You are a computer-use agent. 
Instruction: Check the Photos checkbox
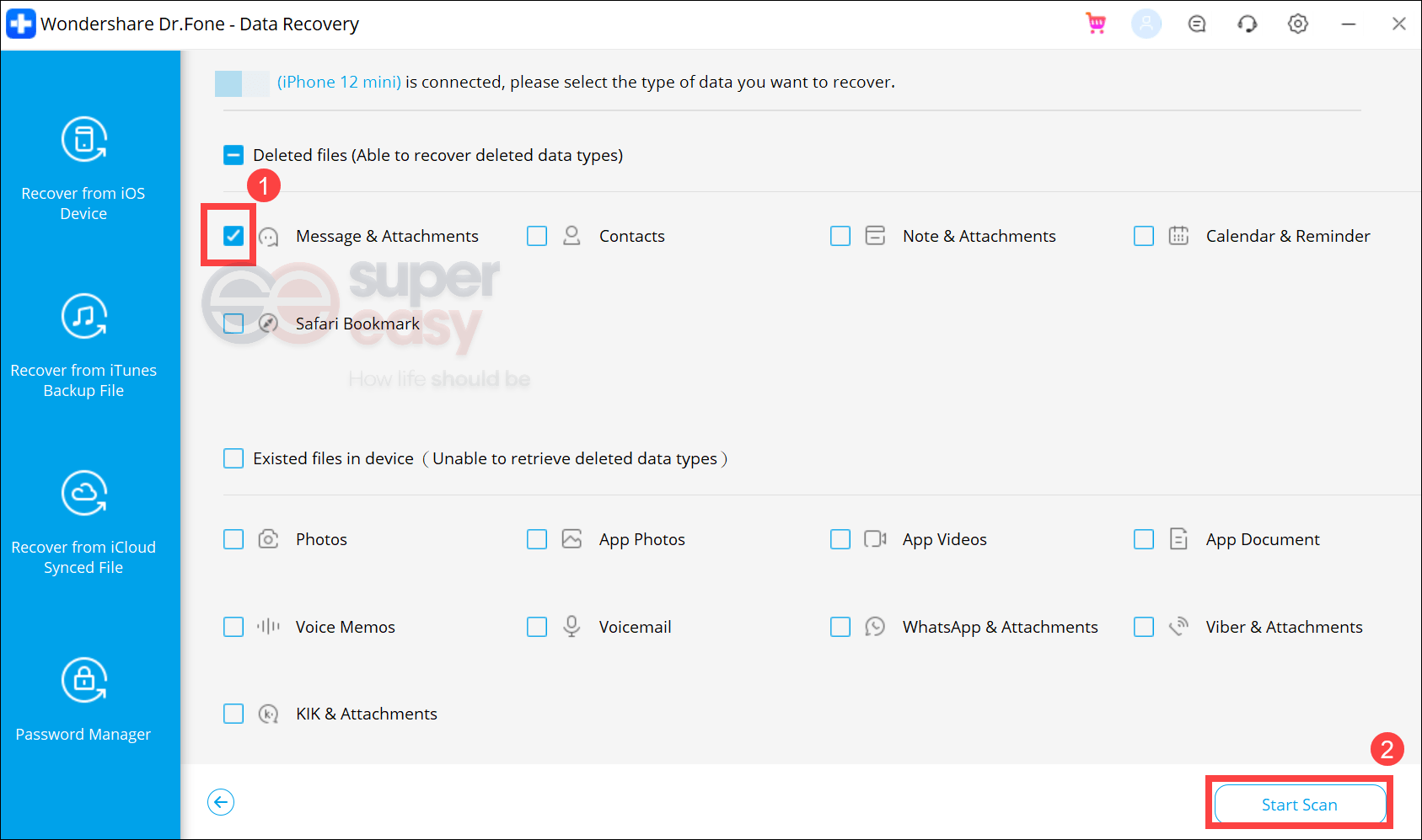(233, 539)
